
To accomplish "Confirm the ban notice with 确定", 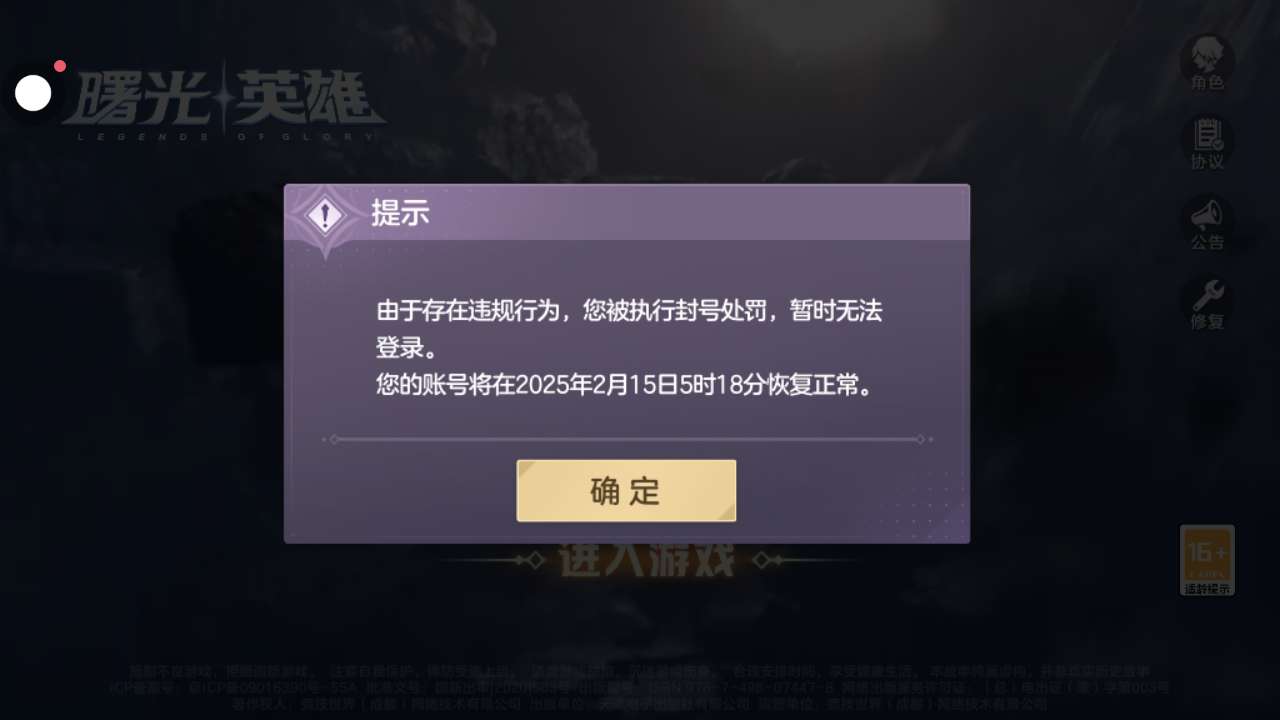I will pyautogui.click(x=626, y=491).
